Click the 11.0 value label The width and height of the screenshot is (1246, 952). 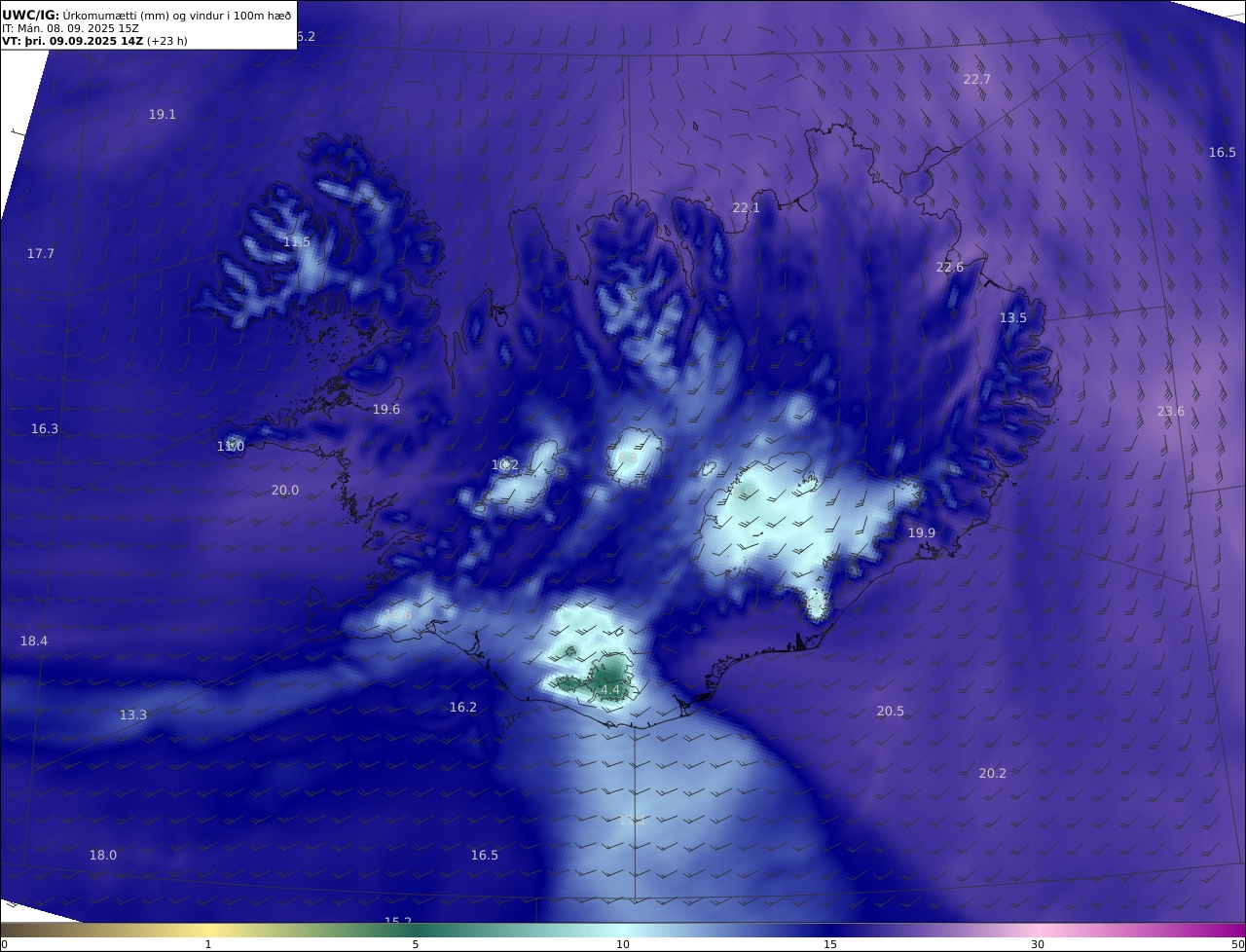point(231,447)
